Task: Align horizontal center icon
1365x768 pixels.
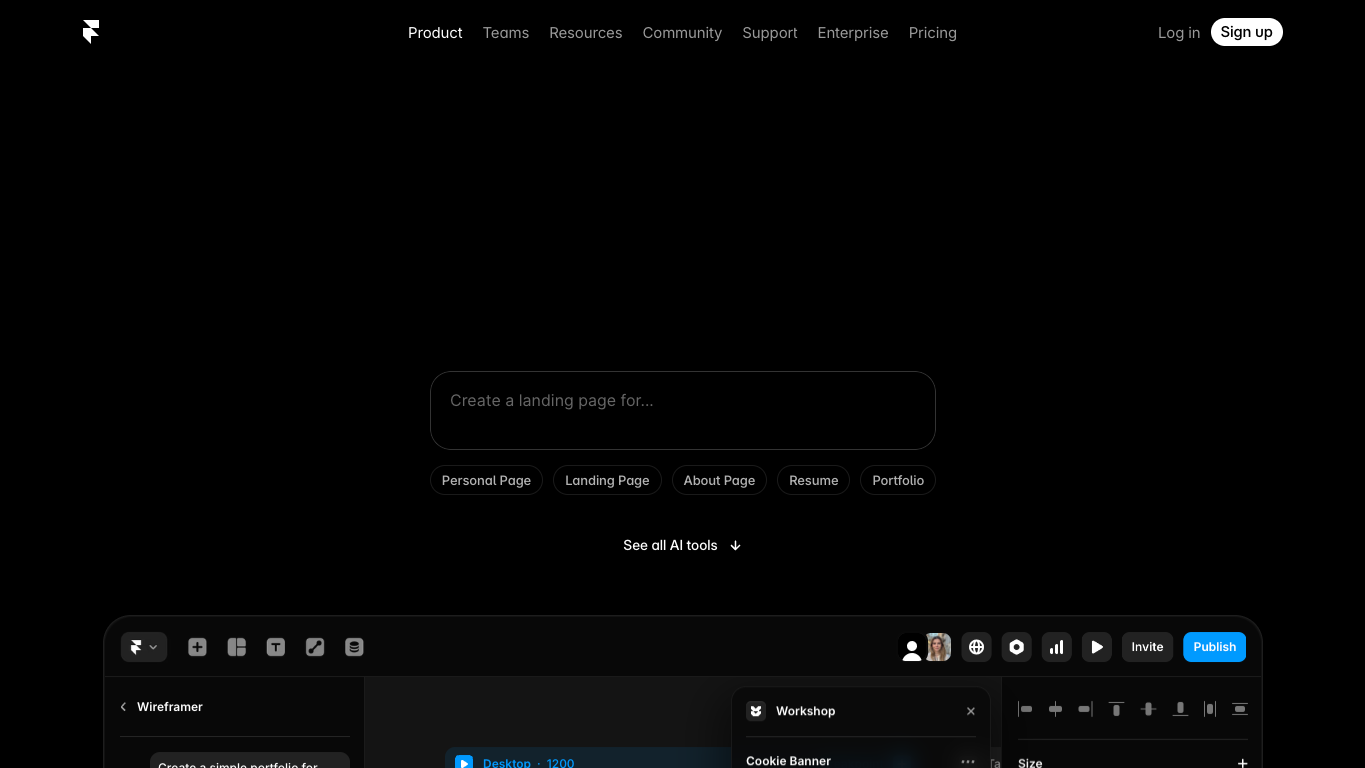Action: (1055, 709)
